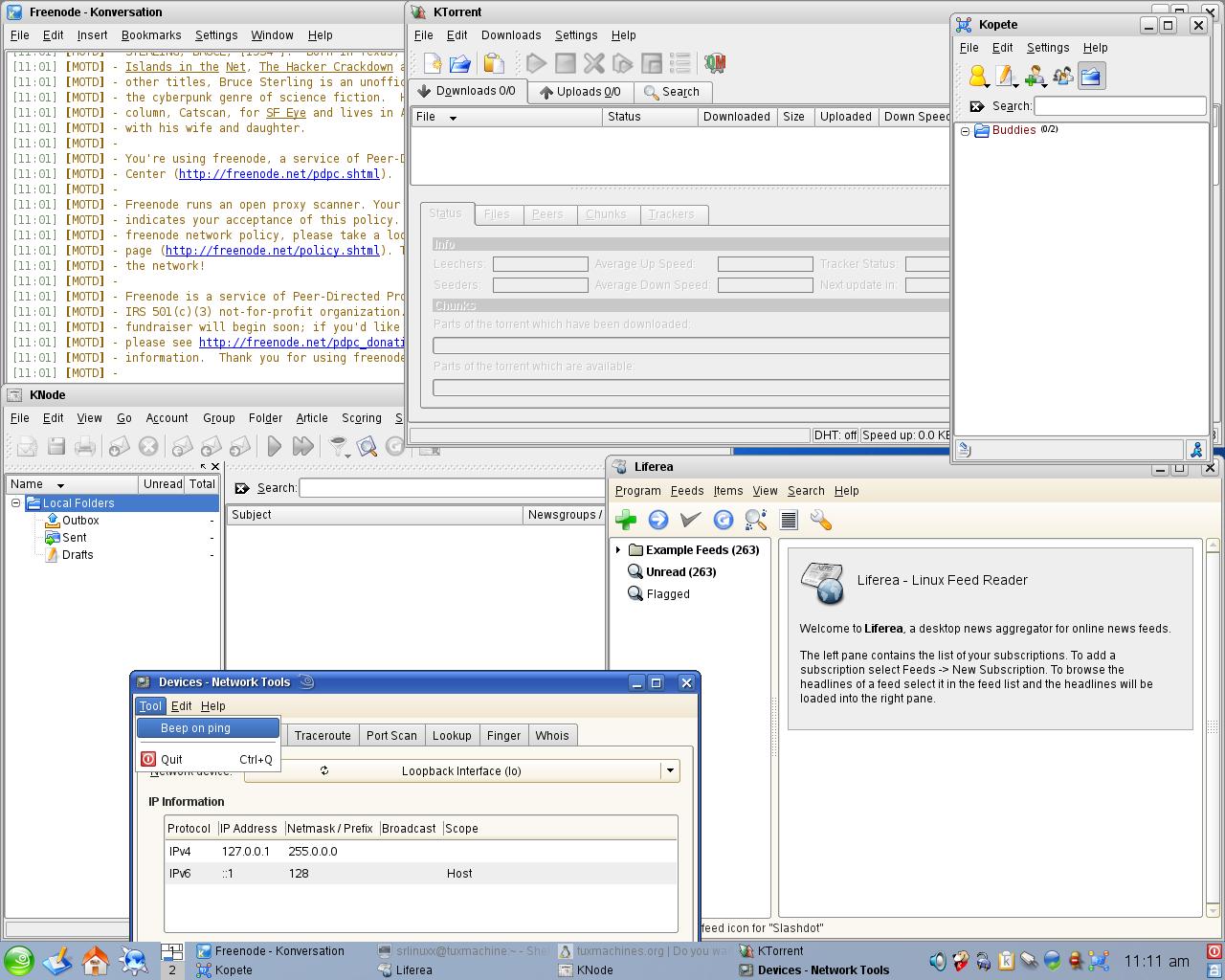Open the KDE start menu launcher
The width and height of the screenshot is (1225, 980).
tap(18, 961)
